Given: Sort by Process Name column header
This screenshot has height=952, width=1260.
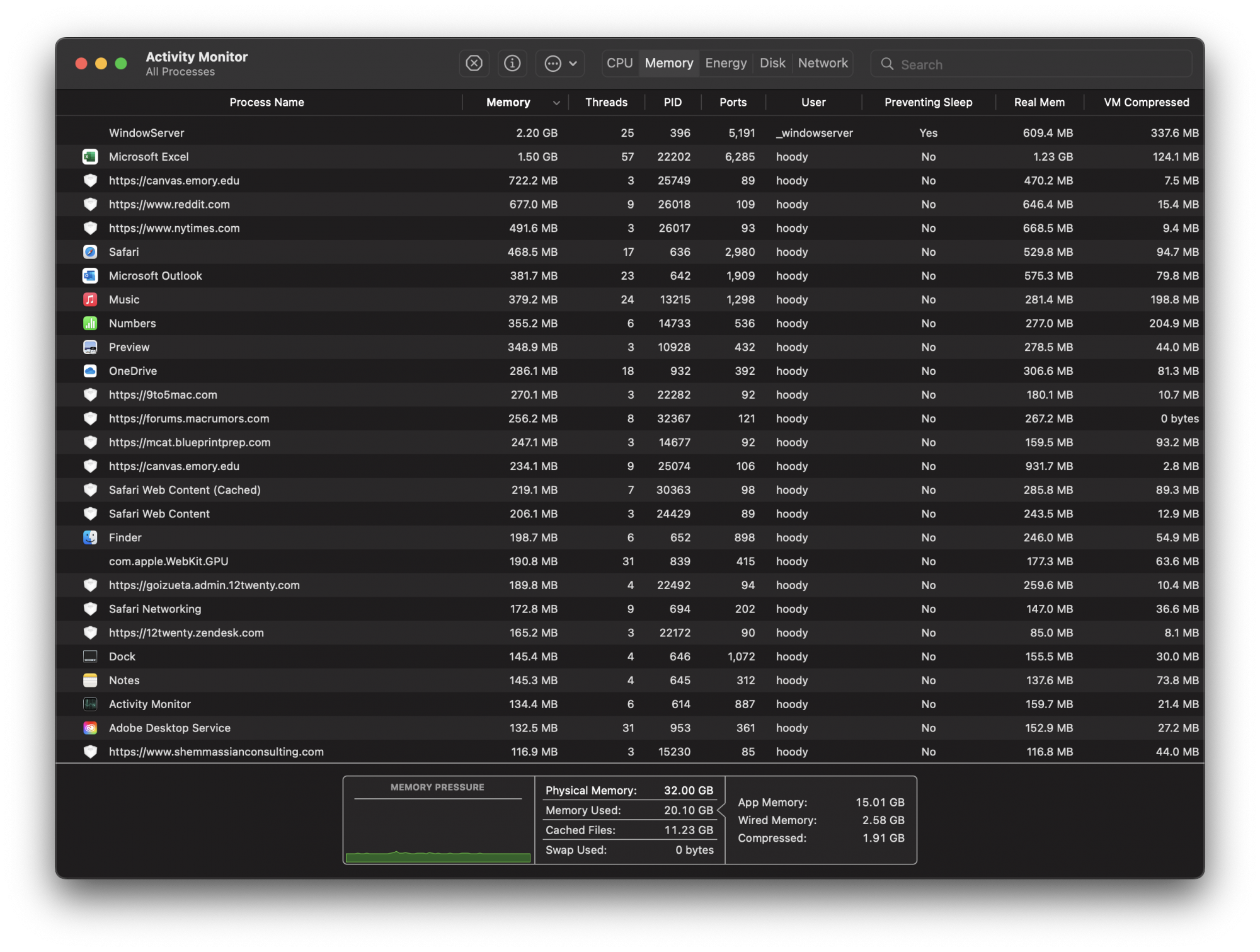Looking at the screenshot, I should click(266, 103).
